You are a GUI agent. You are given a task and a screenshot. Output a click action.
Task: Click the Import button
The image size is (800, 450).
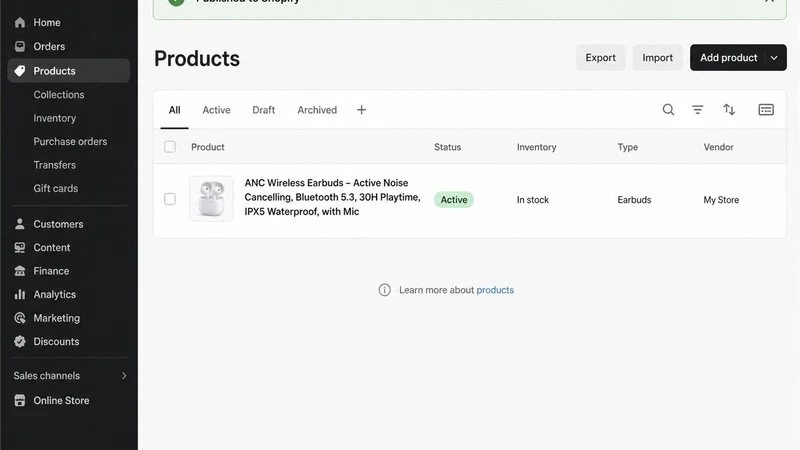coord(658,58)
